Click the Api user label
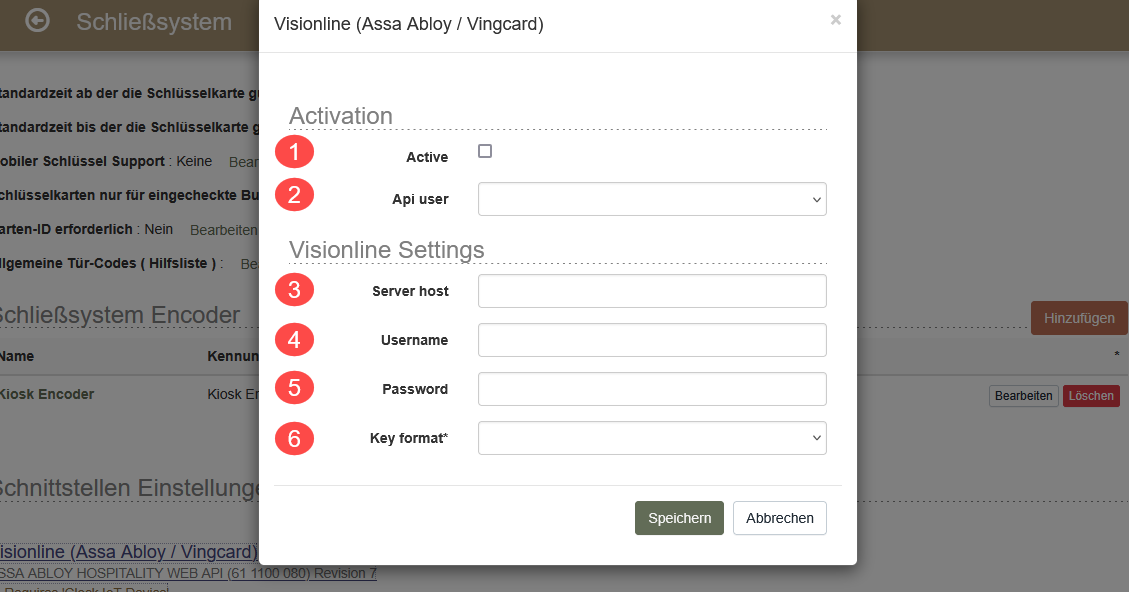This screenshot has height=592, width=1129. (x=420, y=199)
